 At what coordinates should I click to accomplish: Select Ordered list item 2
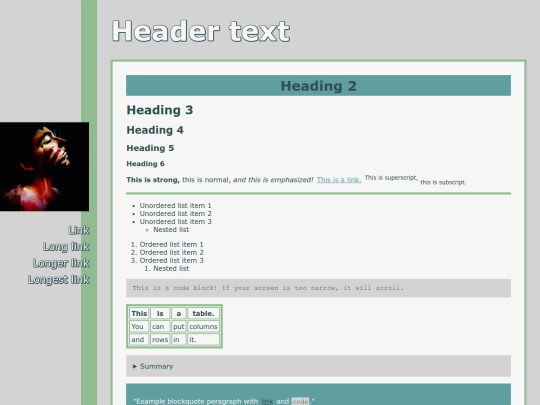point(172,252)
